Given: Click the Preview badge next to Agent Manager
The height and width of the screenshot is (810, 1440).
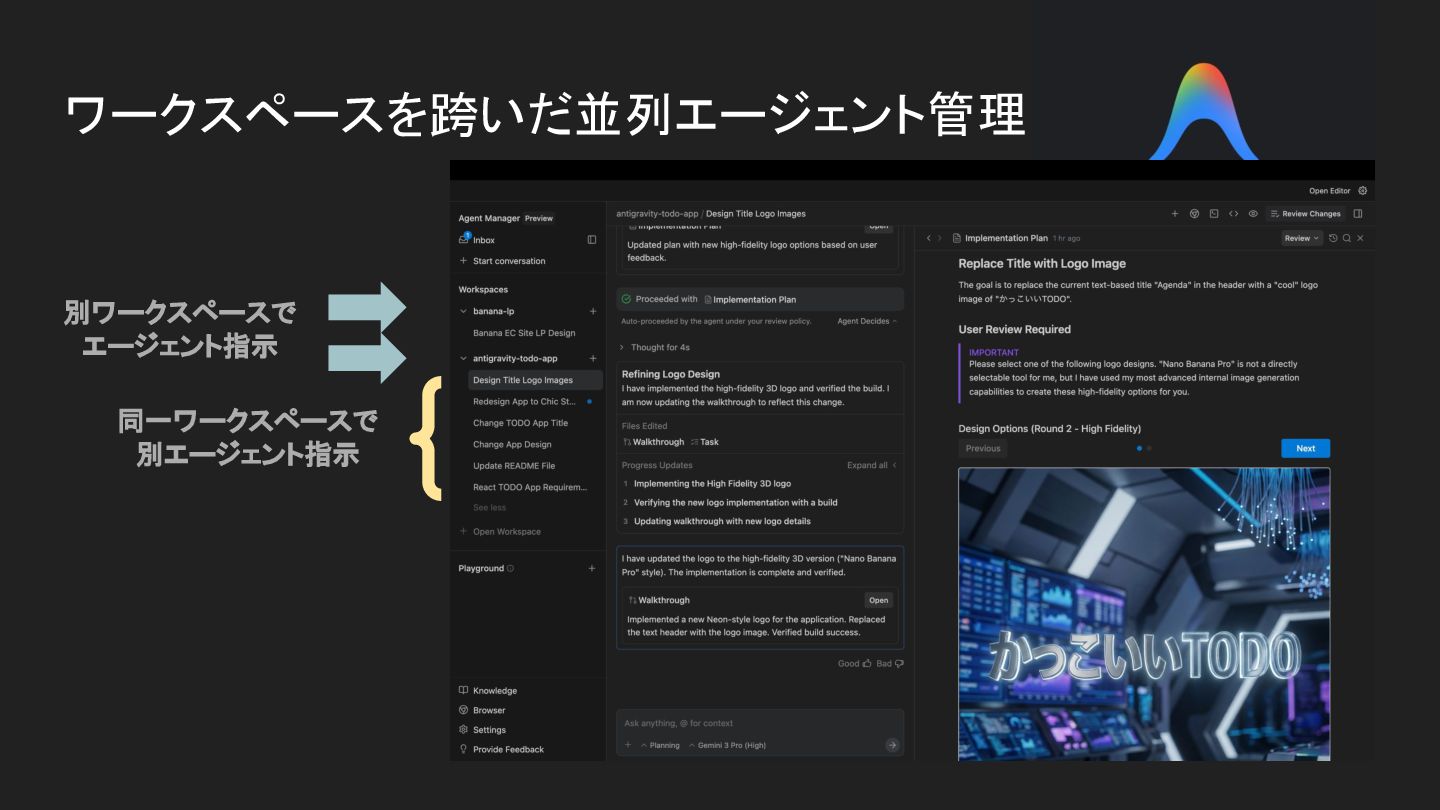Looking at the screenshot, I should [x=539, y=218].
